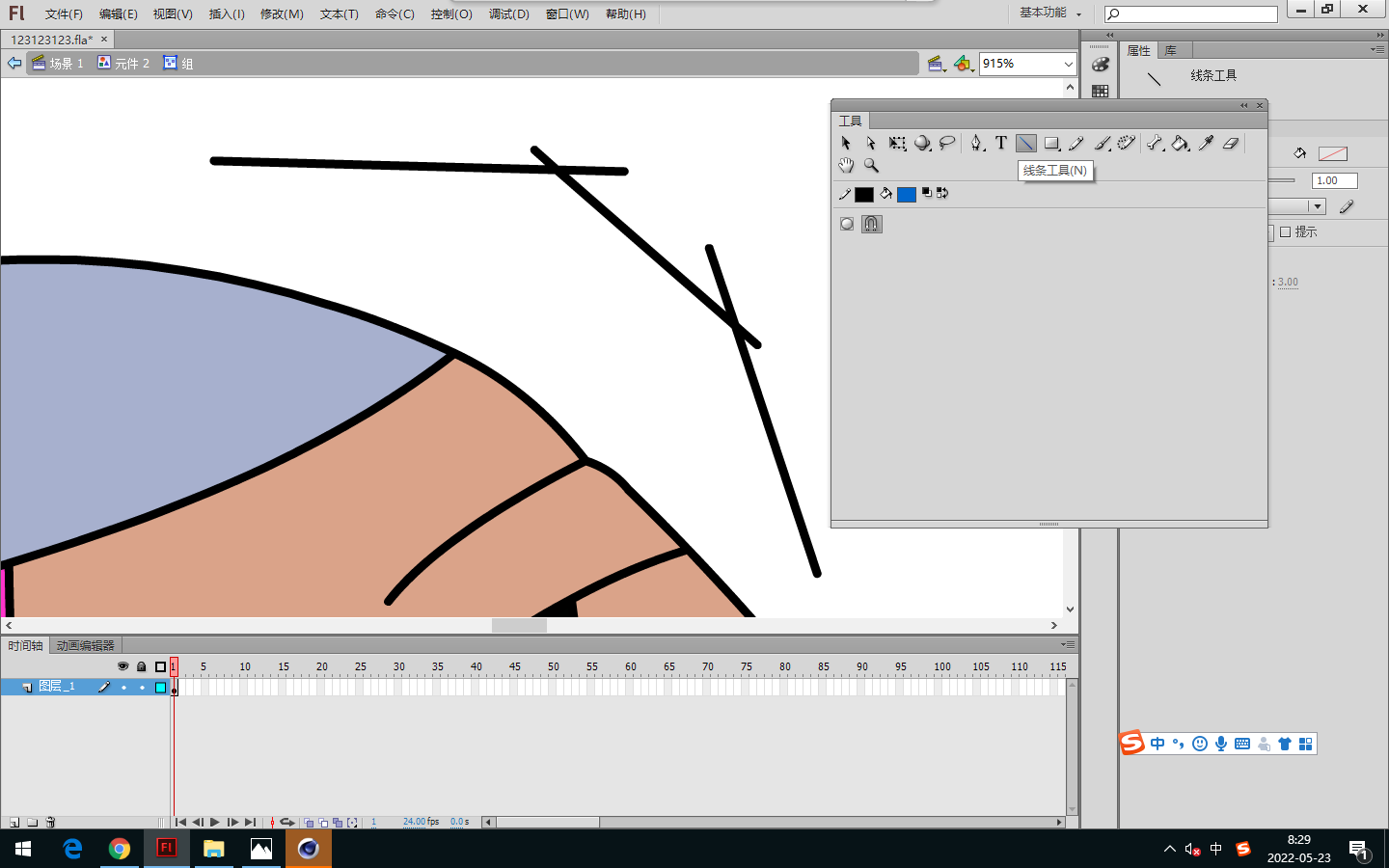Open the zoom level 915% dropdown

(x=1068, y=64)
